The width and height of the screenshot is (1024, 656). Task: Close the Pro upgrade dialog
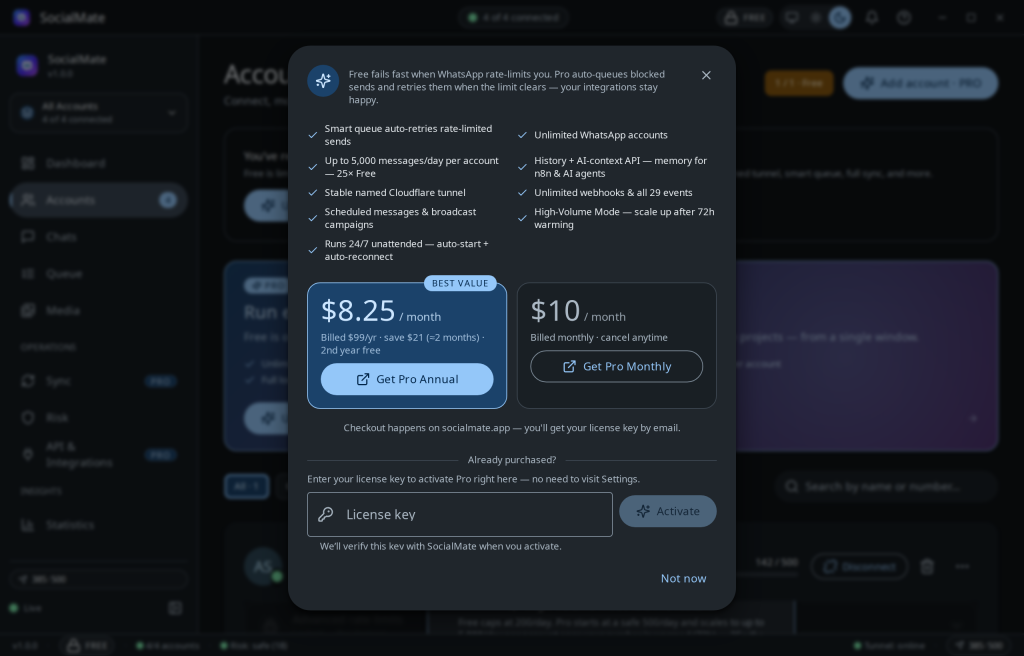706,75
